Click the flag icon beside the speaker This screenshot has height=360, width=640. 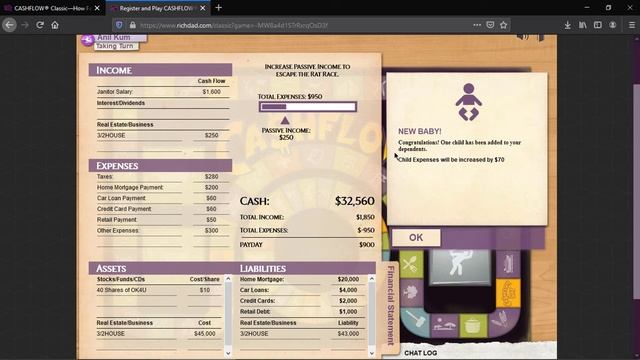pyautogui.click(x=540, y=38)
